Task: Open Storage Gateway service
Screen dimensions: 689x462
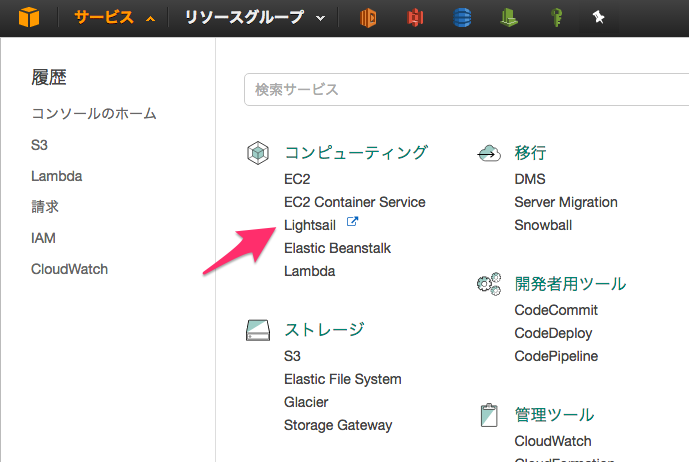Action: tap(338, 425)
